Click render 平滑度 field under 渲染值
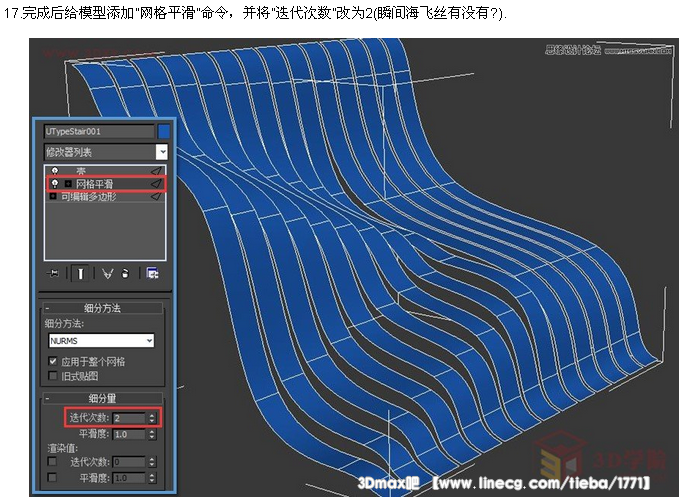Viewport: 679px width, 500px height. (x=129, y=478)
